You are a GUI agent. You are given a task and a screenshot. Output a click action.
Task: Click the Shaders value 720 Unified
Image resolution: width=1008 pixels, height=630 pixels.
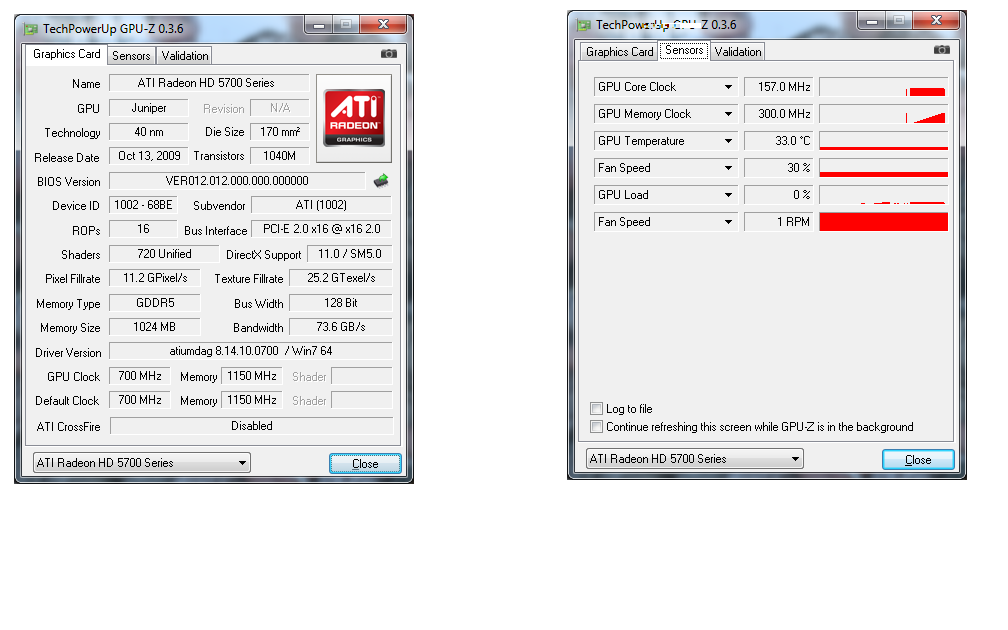pos(164,254)
